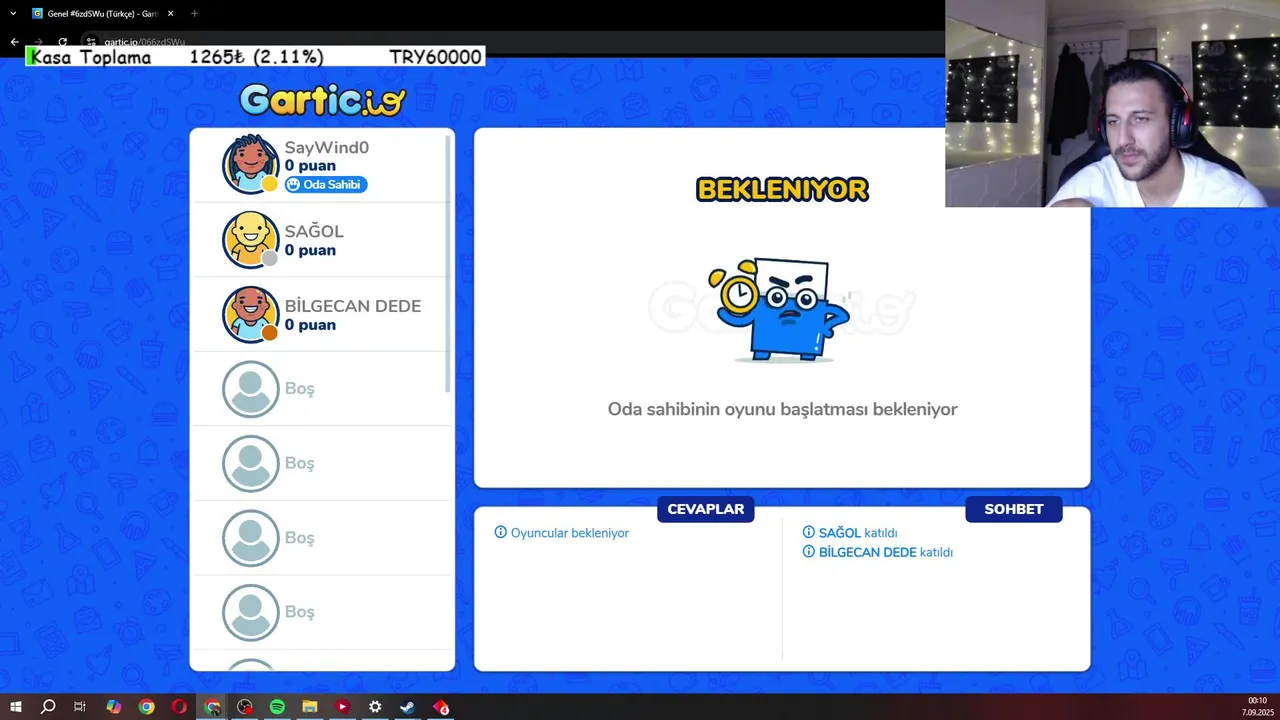This screenshot has height=720, width=1280.
Task: Open File Explorer from the taskbar
Action: point(310,707)
